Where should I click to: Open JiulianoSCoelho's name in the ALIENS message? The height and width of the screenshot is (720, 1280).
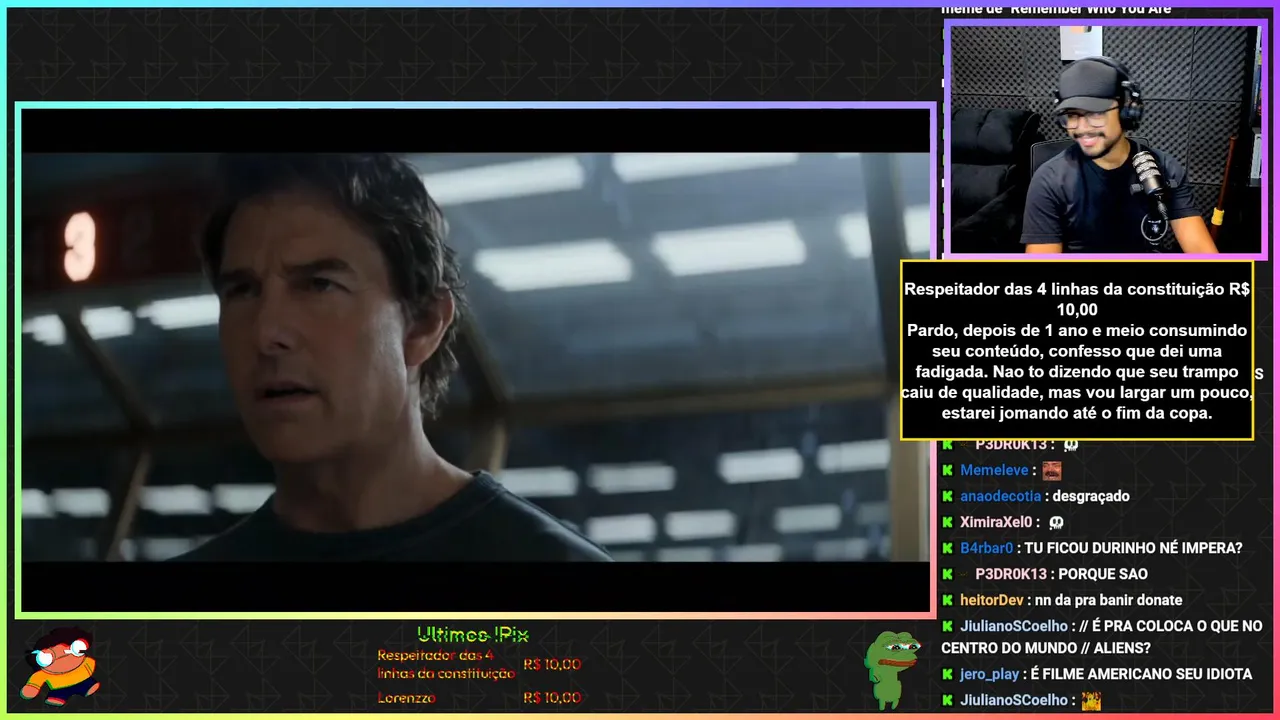[1014, 626]
